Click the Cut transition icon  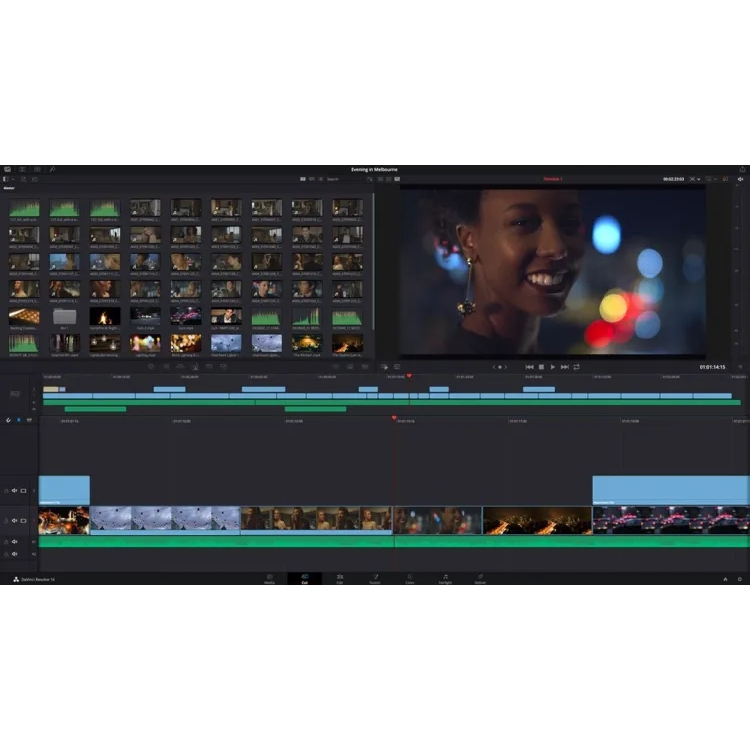tap(335, 366)
